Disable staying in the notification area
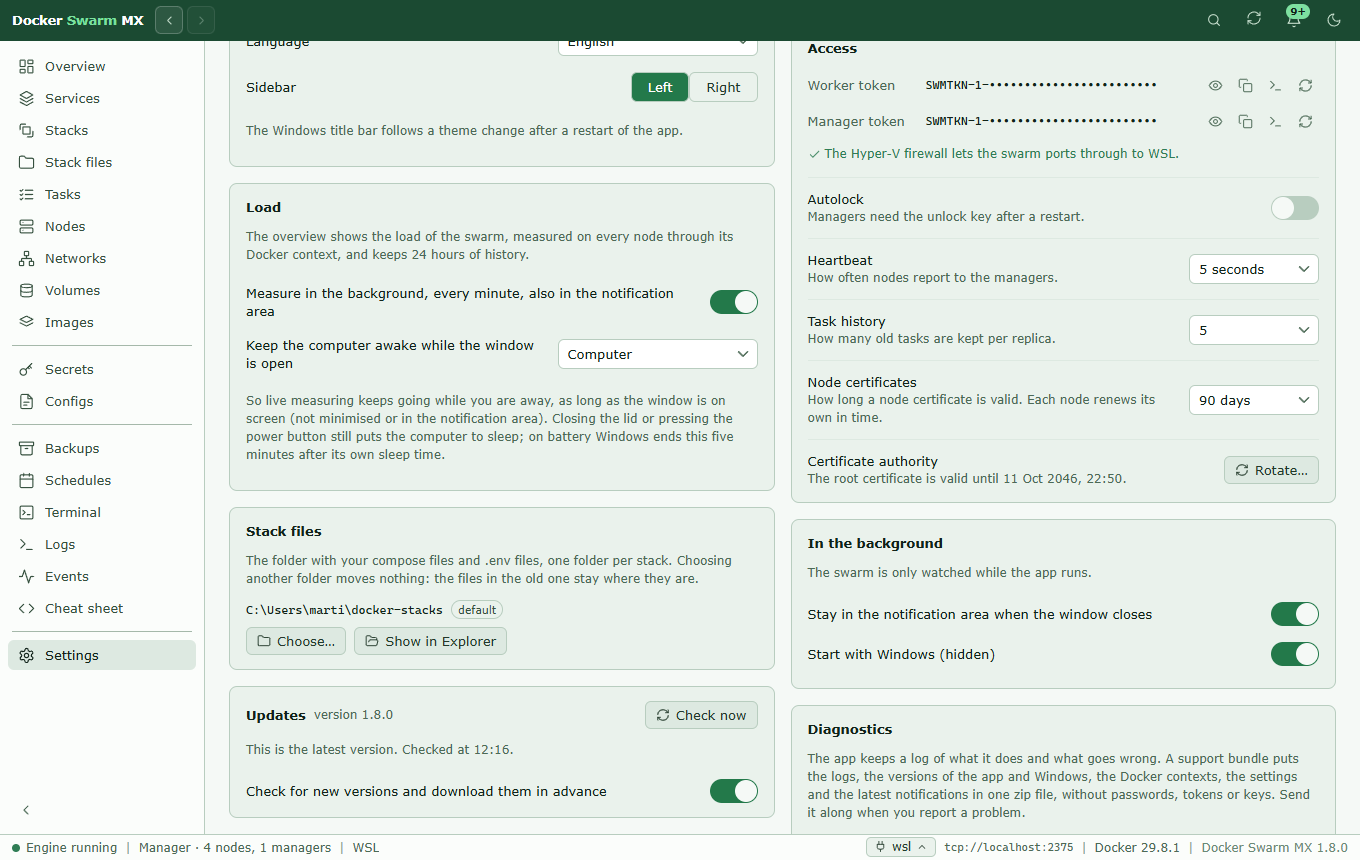1360x860 pixels. tap(1295, 614)
